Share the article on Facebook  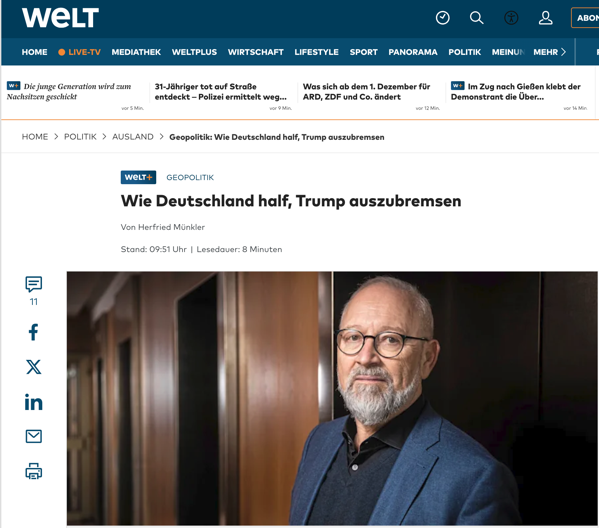point(34,332)
